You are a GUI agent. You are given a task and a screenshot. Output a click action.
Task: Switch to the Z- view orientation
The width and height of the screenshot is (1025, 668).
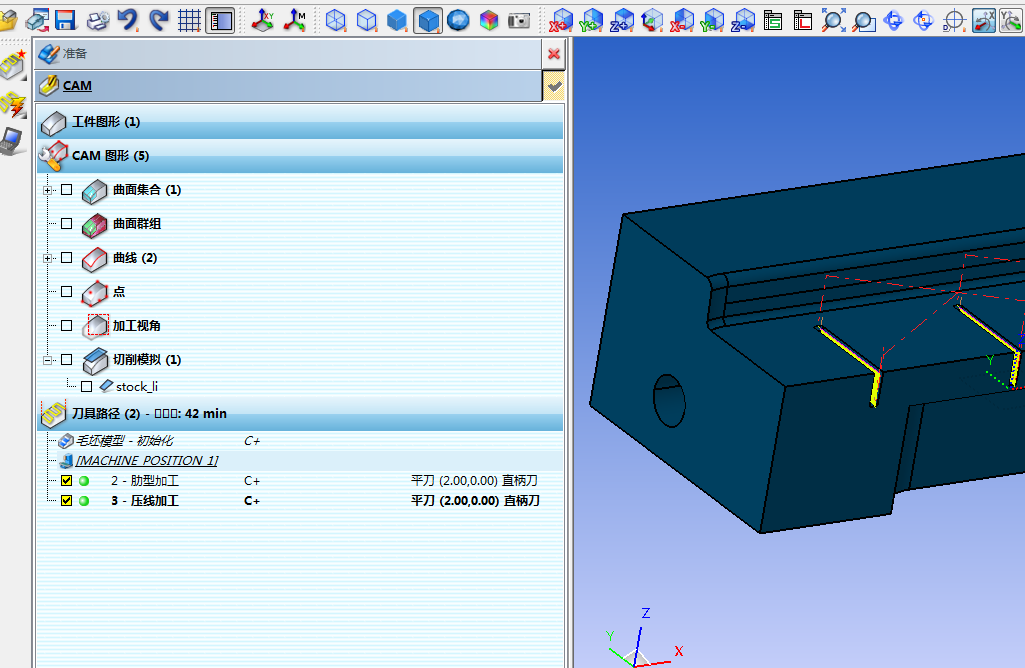(743, 19)
